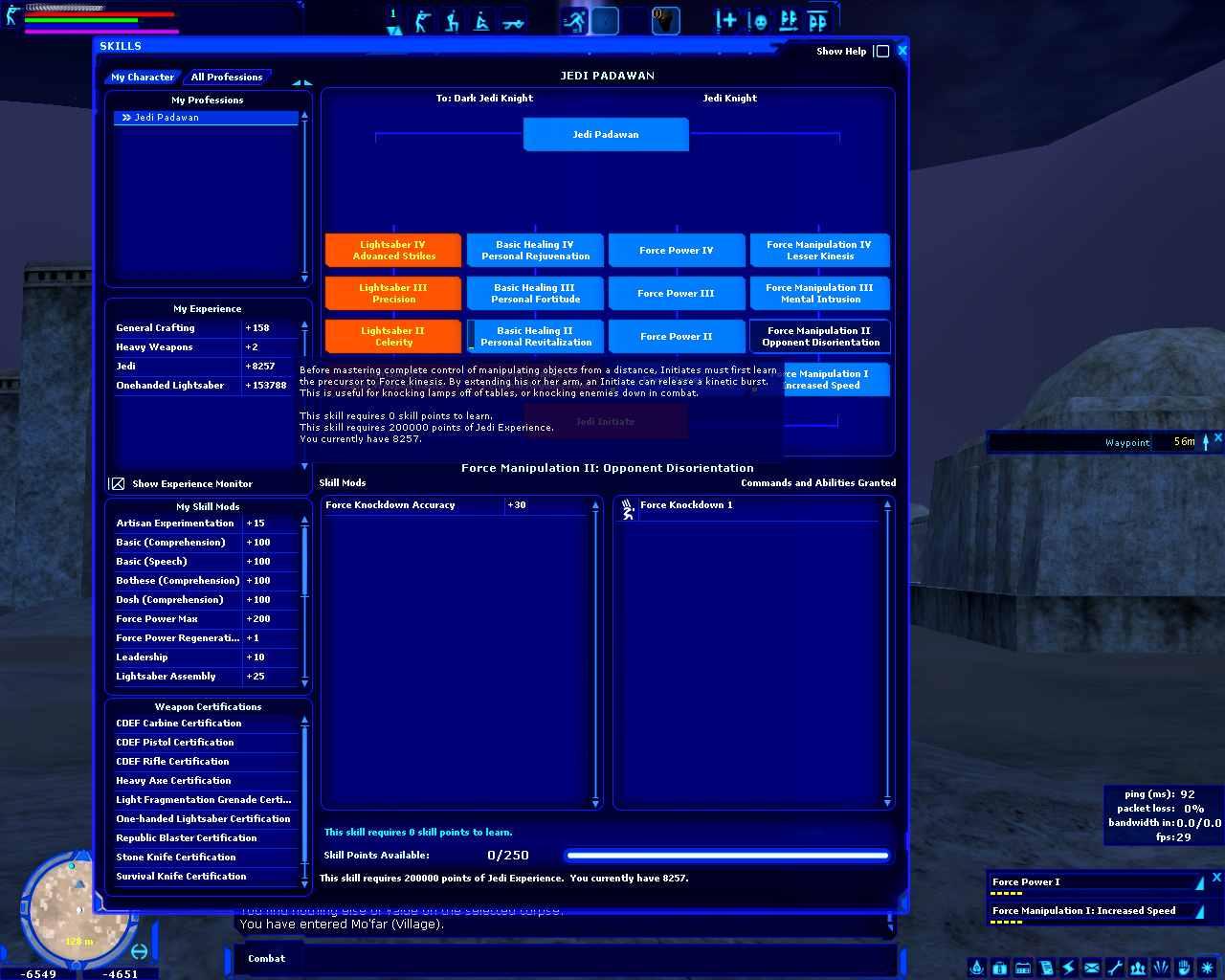This screenshot has width=1225, height=980.
Task: Toggle the Show Experience Monitor checkbox
Action: click(117, 483)
